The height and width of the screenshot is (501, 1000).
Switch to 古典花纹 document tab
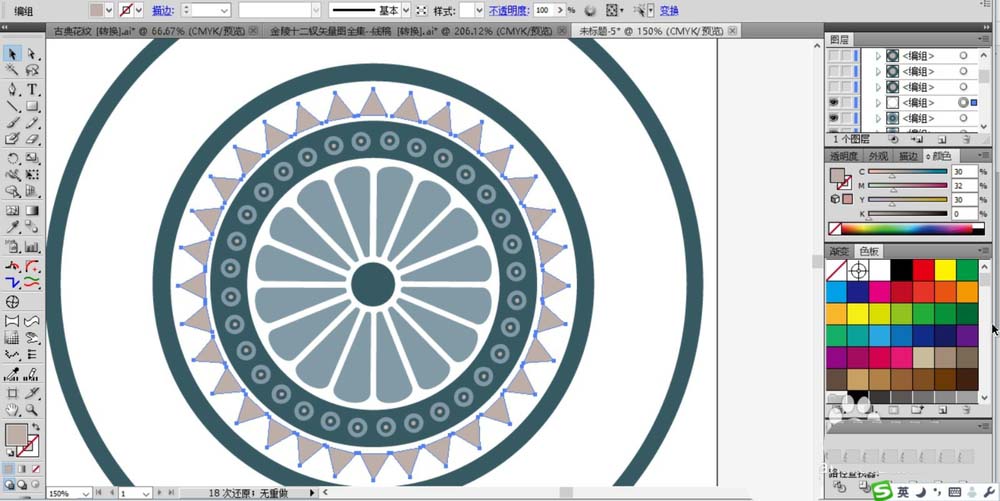click(151, 31)
